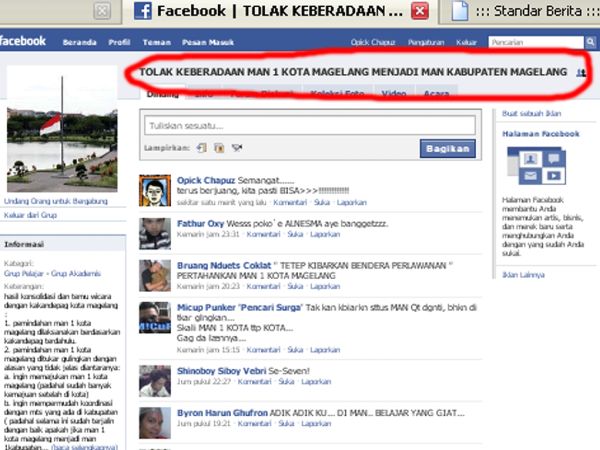Click the Tuliskan sesuatu text box

coord(310,126)
